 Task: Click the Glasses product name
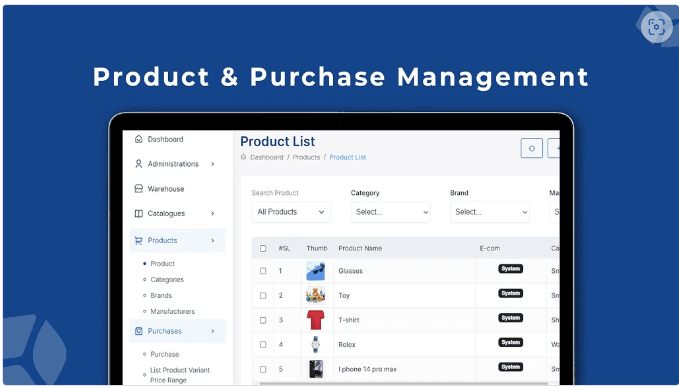tap(351, 271)
